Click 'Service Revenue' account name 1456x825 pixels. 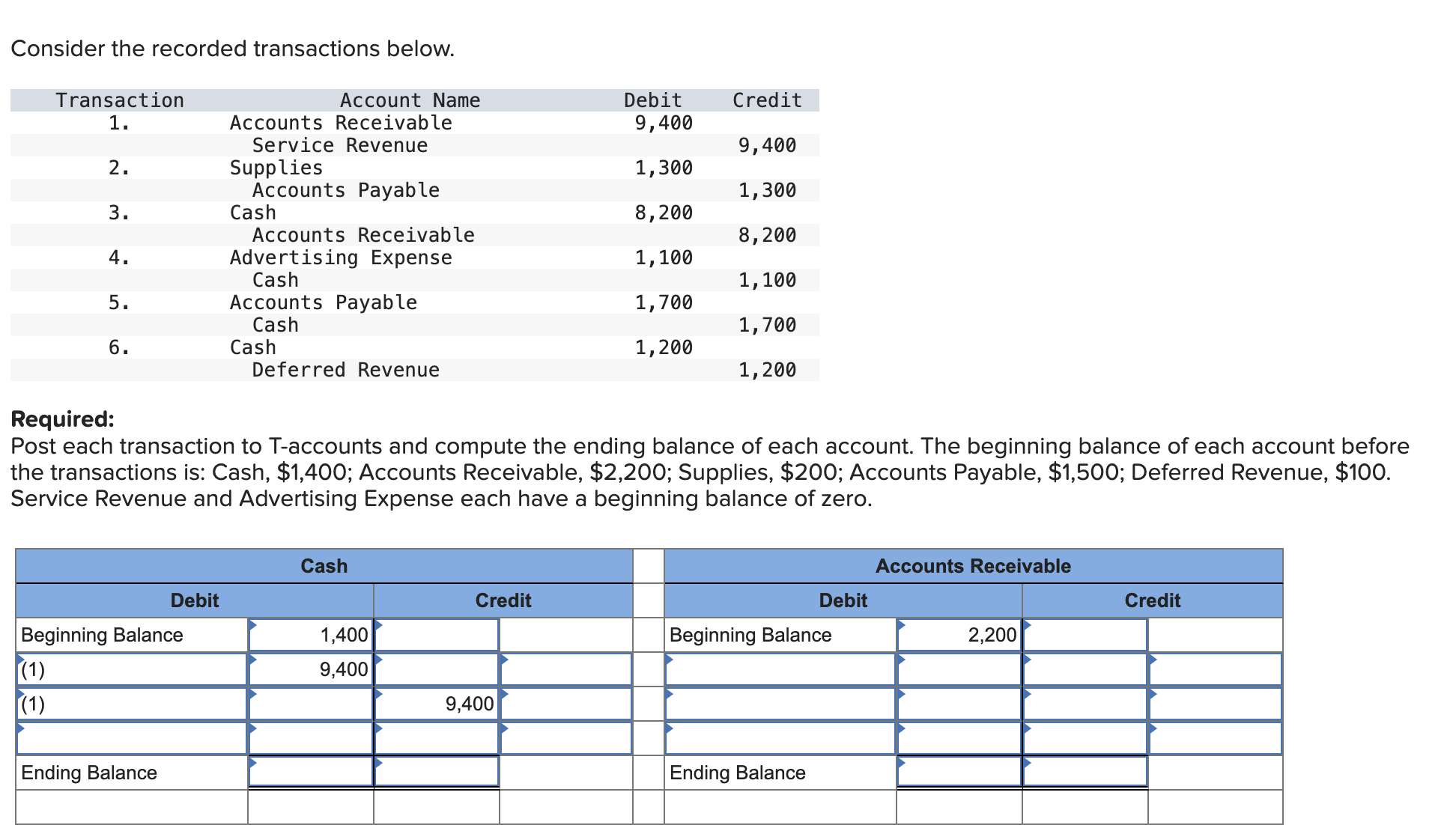[x=340, y=145]
